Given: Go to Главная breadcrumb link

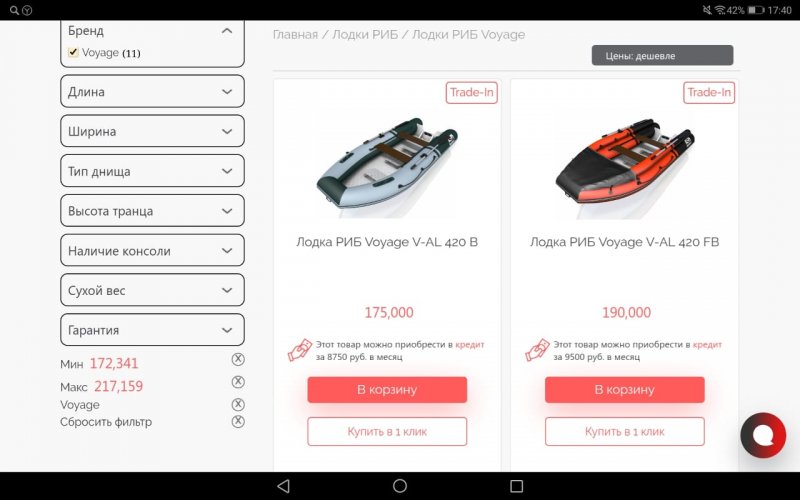Looking at the screenshot, I should click(295, 35).
